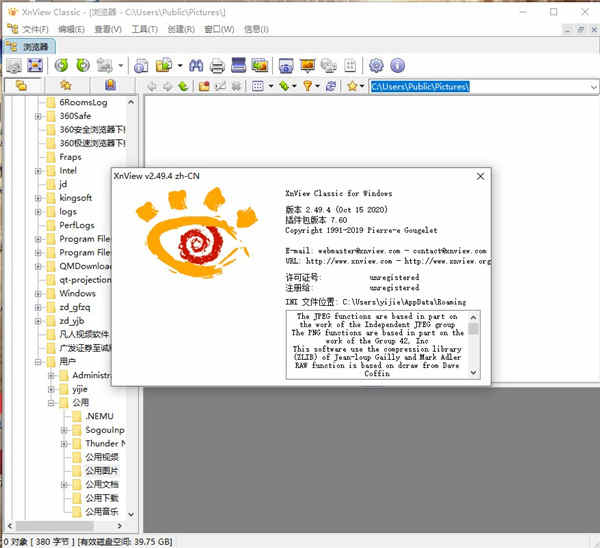Expand the Intel folder node

(38, 171)
